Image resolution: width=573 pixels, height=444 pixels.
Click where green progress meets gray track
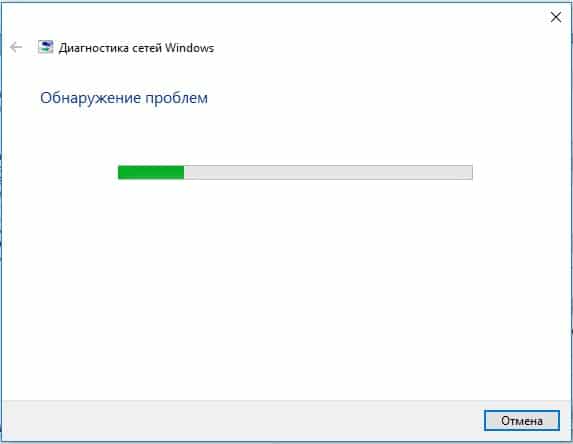pos(184,172)
